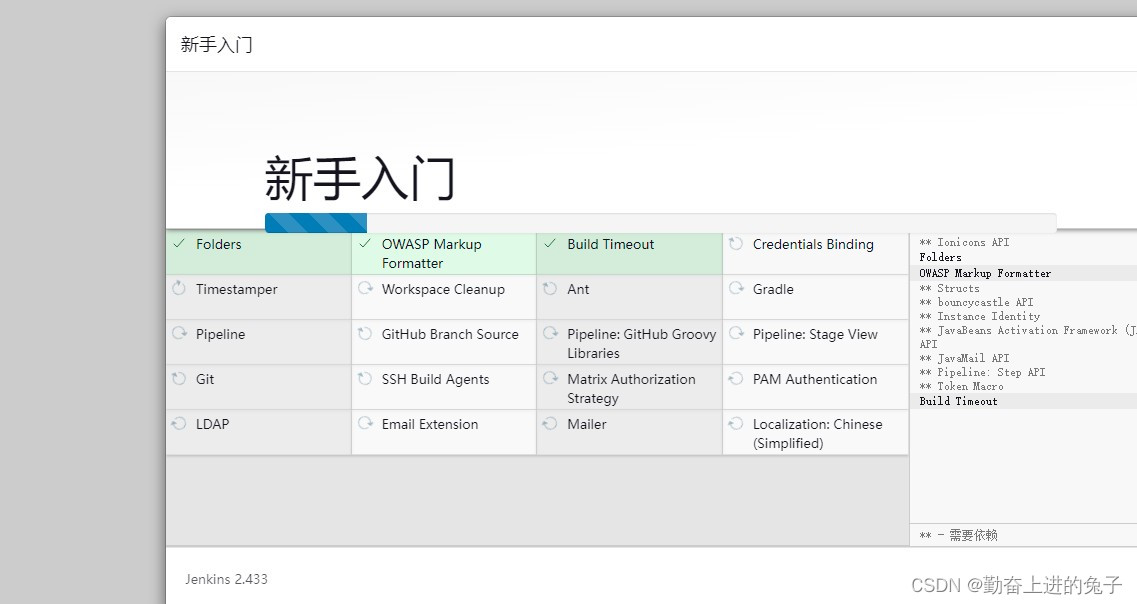Click the spinner icon for SSH Build Agents
This screenshot has width=1137, height=604.
tap(365, 378)
